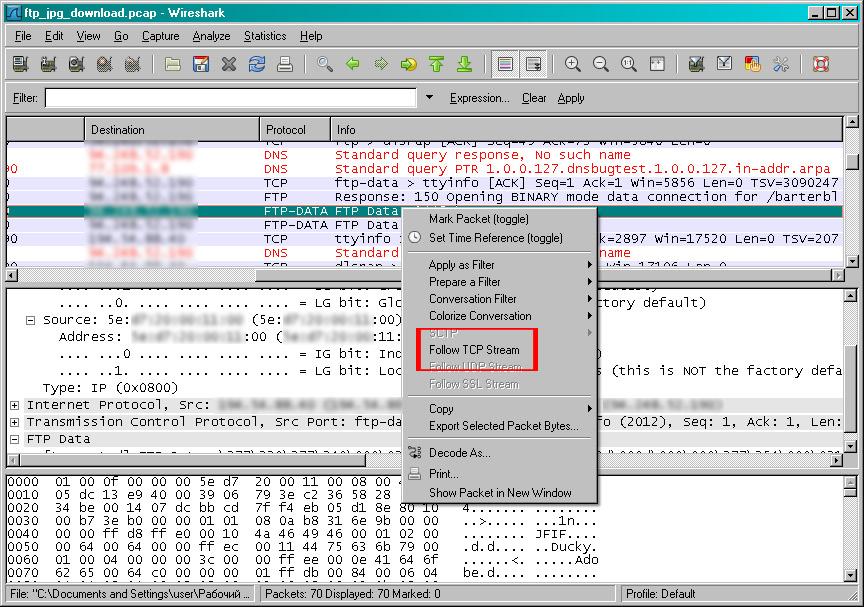Go back in packet history arrow

click(x=353, y=64)
